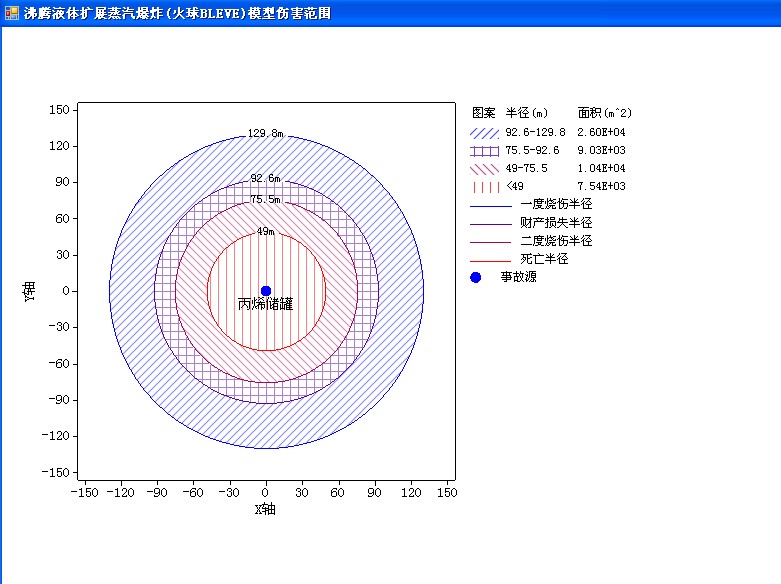Viewport: 781px width, 584px height.
Task: Click the 半径(m) legend column header
Action: tap(527, 113)
